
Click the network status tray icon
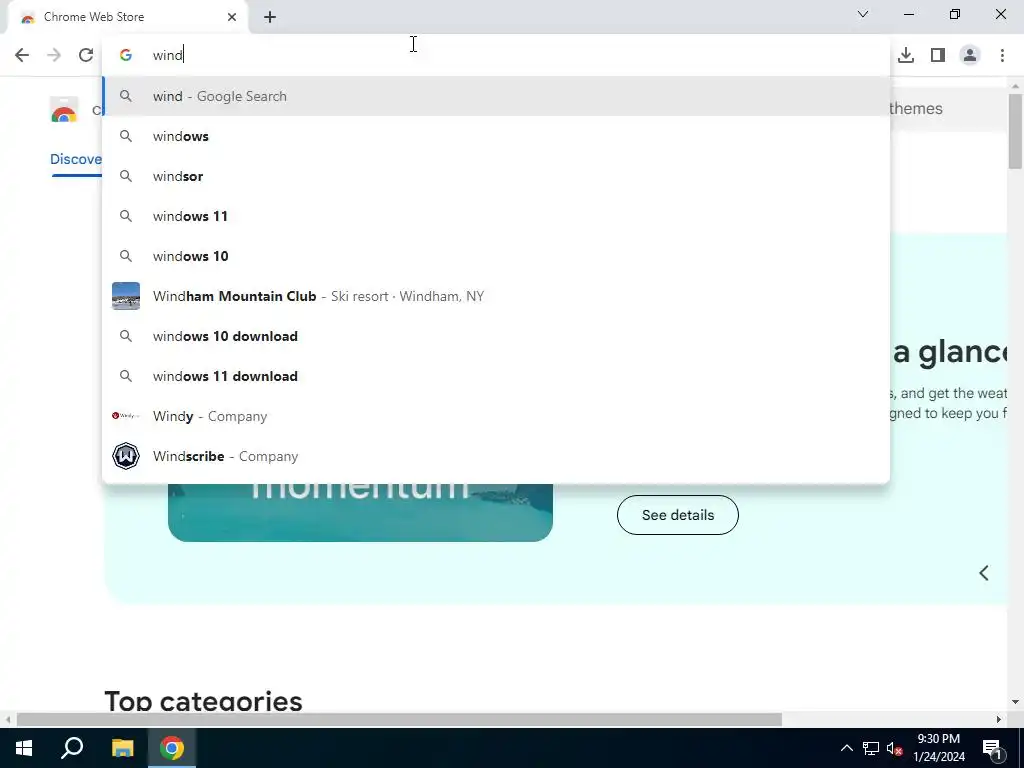click(x=871, y=748)
